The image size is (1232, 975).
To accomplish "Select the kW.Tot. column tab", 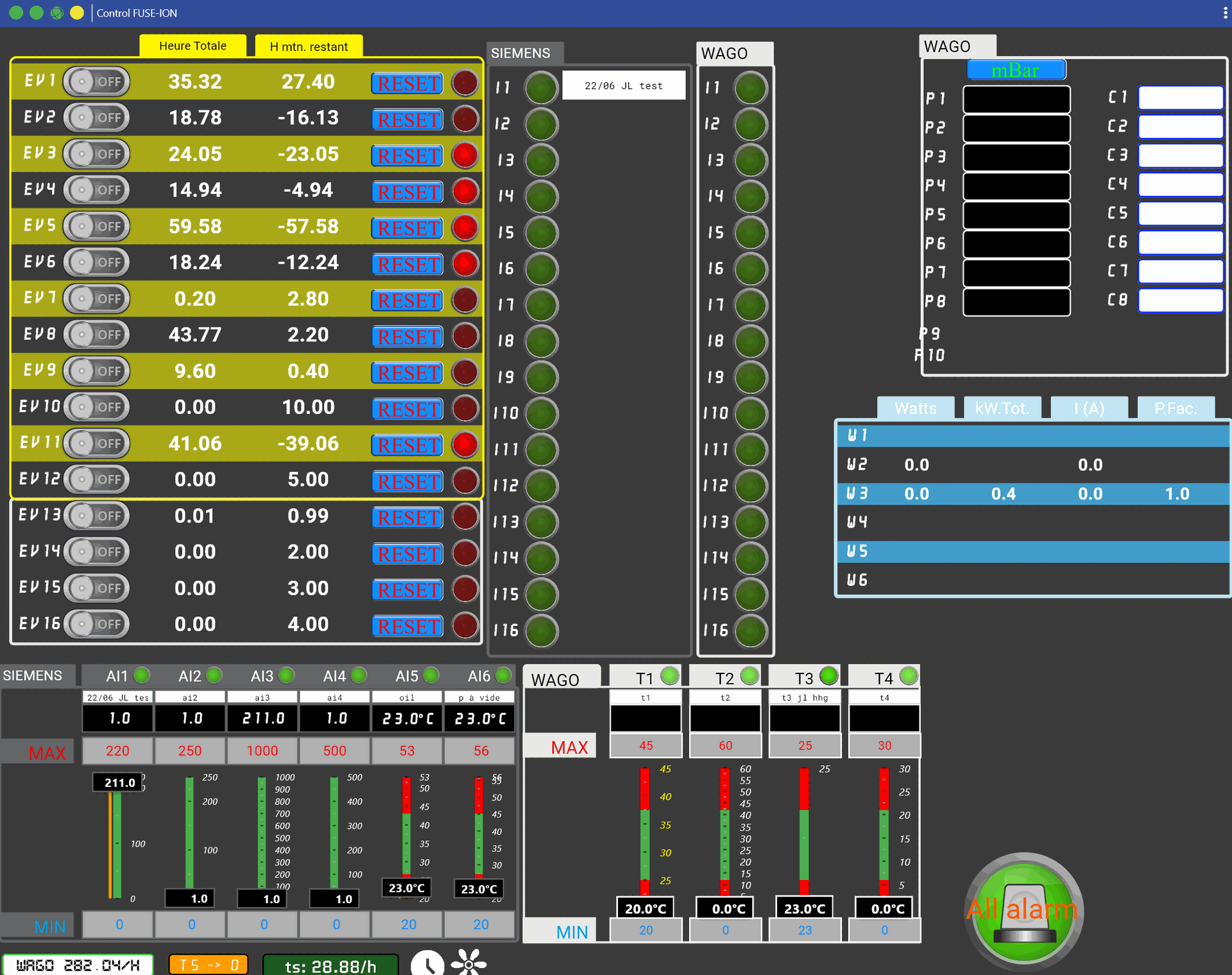I will (x=1002, y=408).
